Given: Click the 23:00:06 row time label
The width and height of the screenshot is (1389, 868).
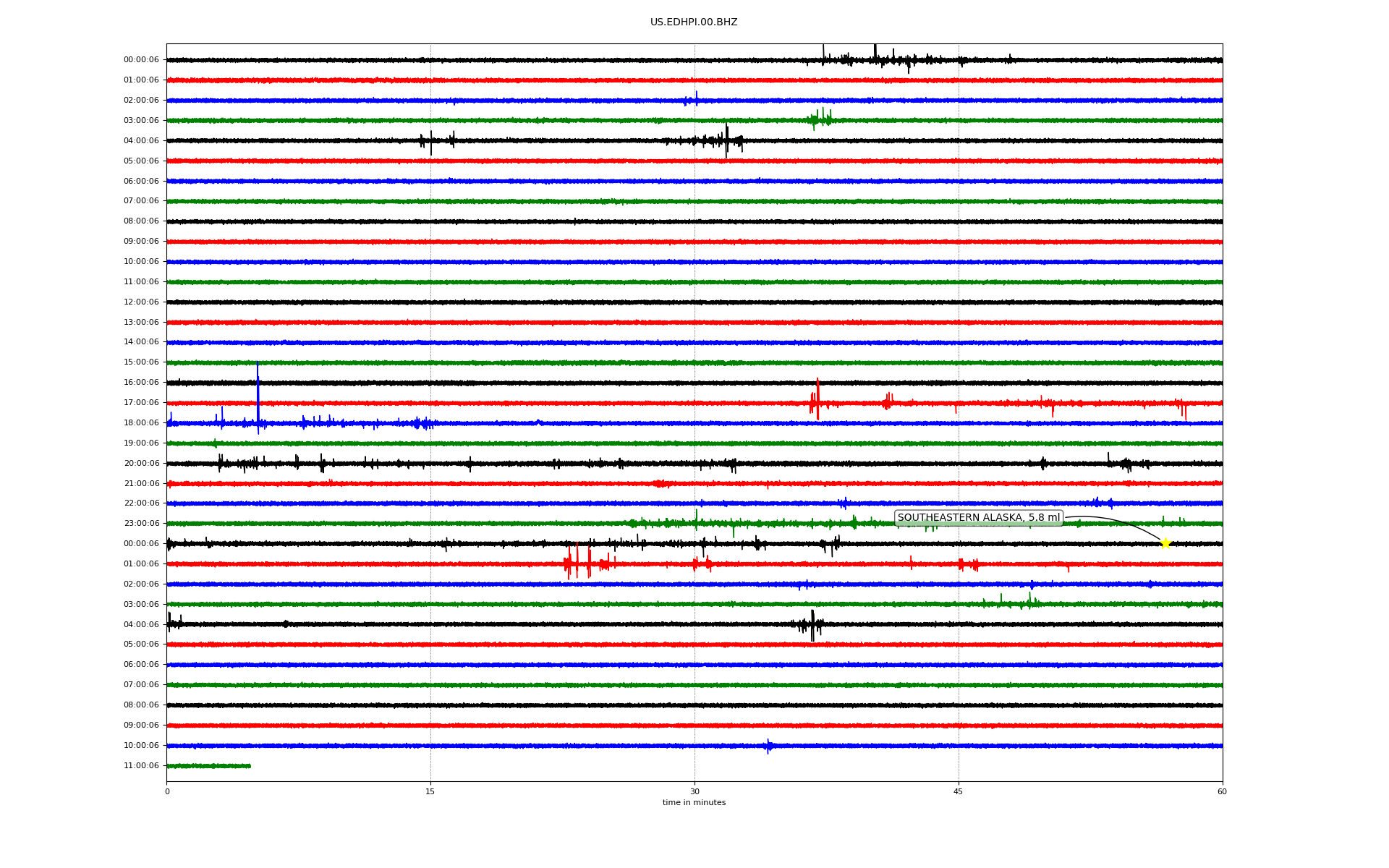Looking at the screenshot, I should 141,524.
